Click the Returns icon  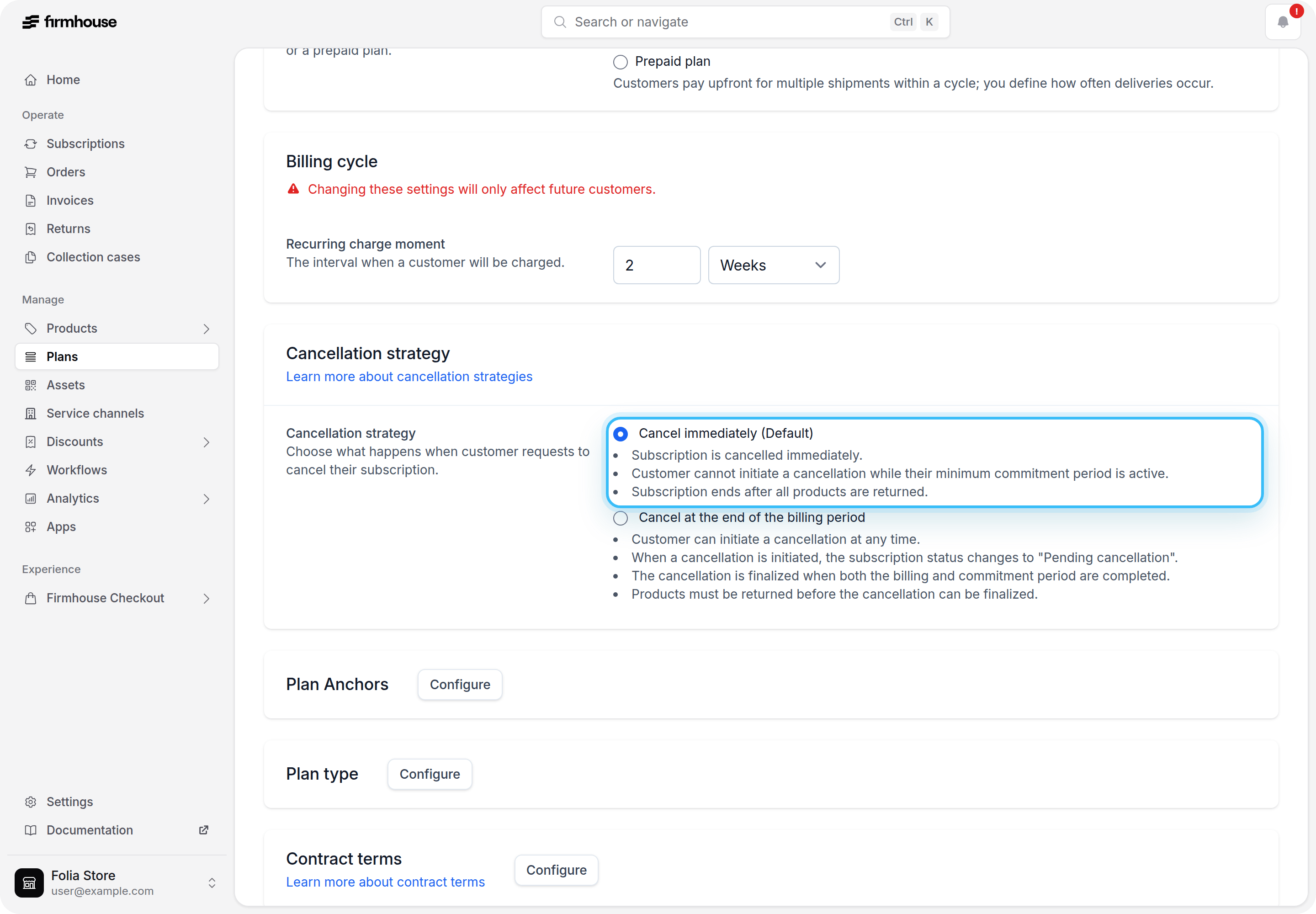(31, 228)
